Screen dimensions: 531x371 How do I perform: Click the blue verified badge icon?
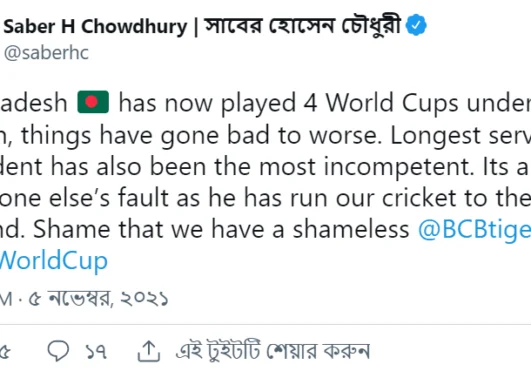(x=416, y=25)
